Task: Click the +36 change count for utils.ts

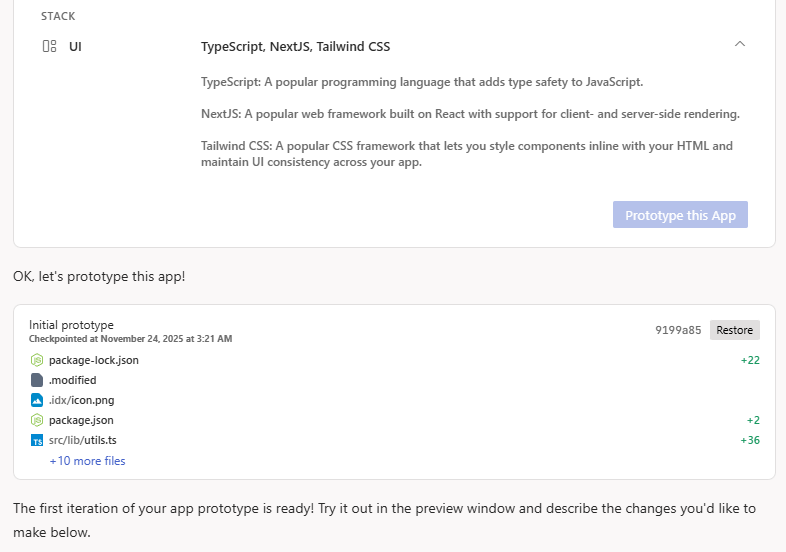Action: pyautogui.click(x=750, y=440)
